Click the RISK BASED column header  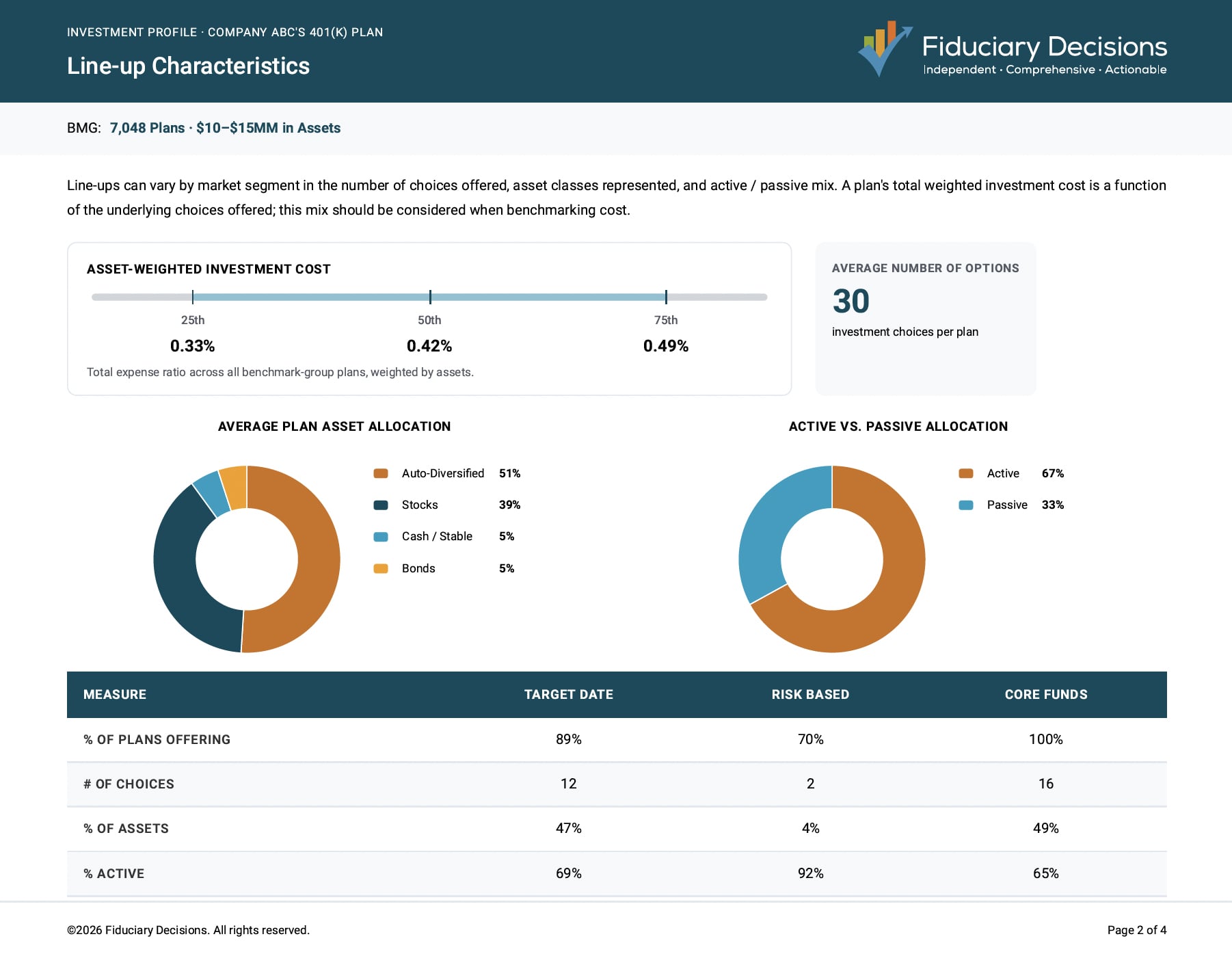811,695
